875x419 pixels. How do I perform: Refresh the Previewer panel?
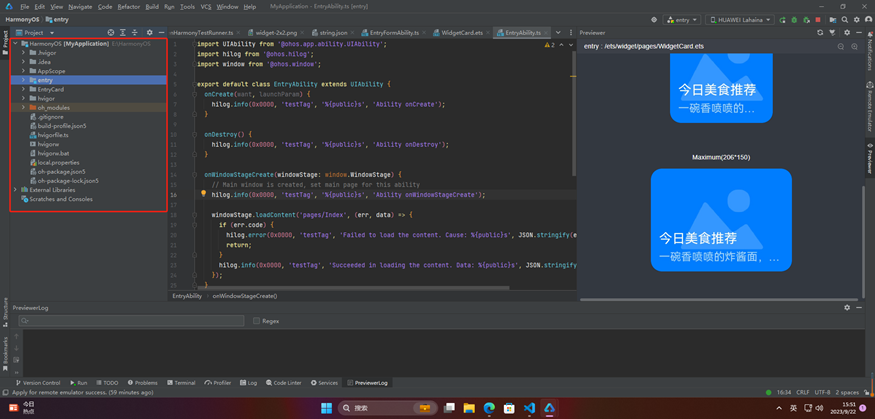coord(820,32)
